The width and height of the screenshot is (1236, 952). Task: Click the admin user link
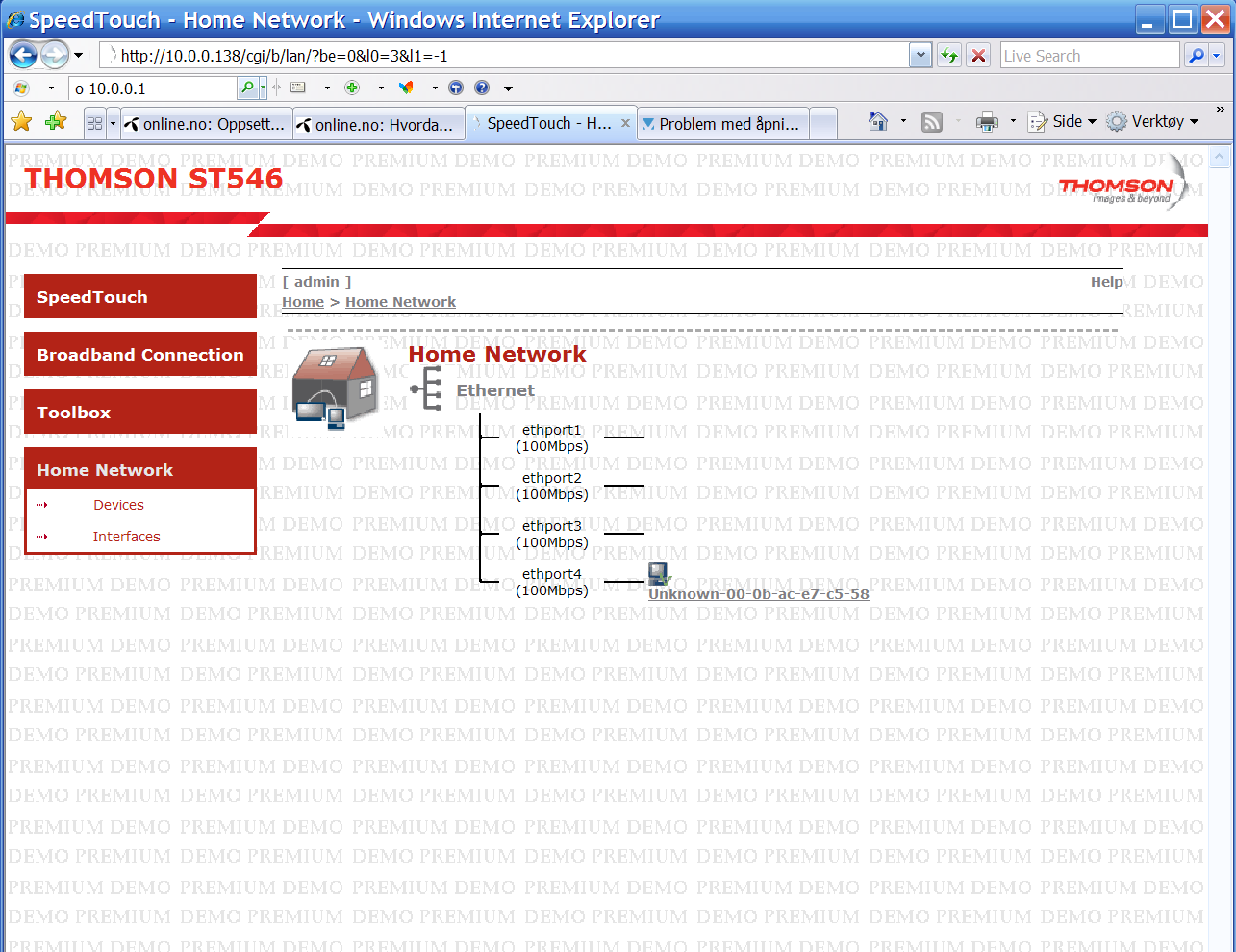click(316, 282)
